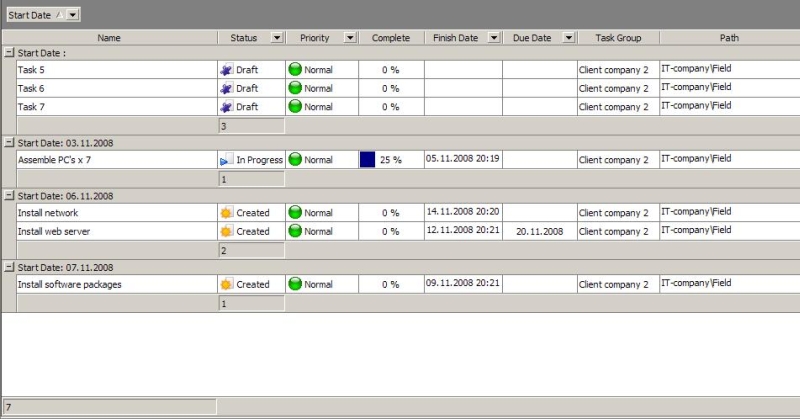Viewport: 800px width, 419px height.
Task: Open the Start Date grouping dropdown arrow
Action: coord(73,15)
